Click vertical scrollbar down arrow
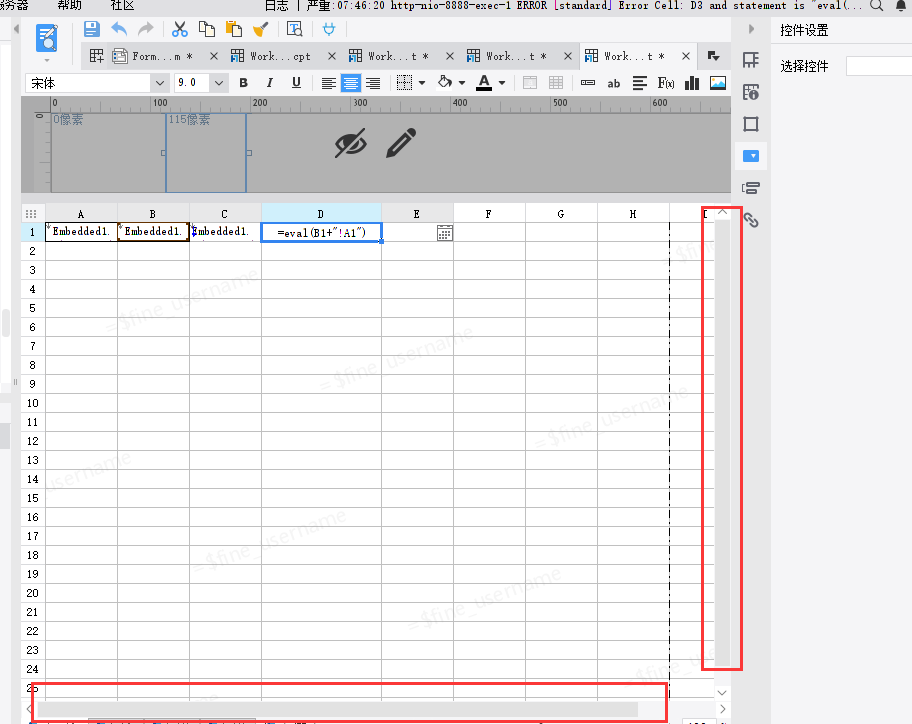The width and height of the screenshot is (912, 724). pyautogui.click(x=722, y=693)
